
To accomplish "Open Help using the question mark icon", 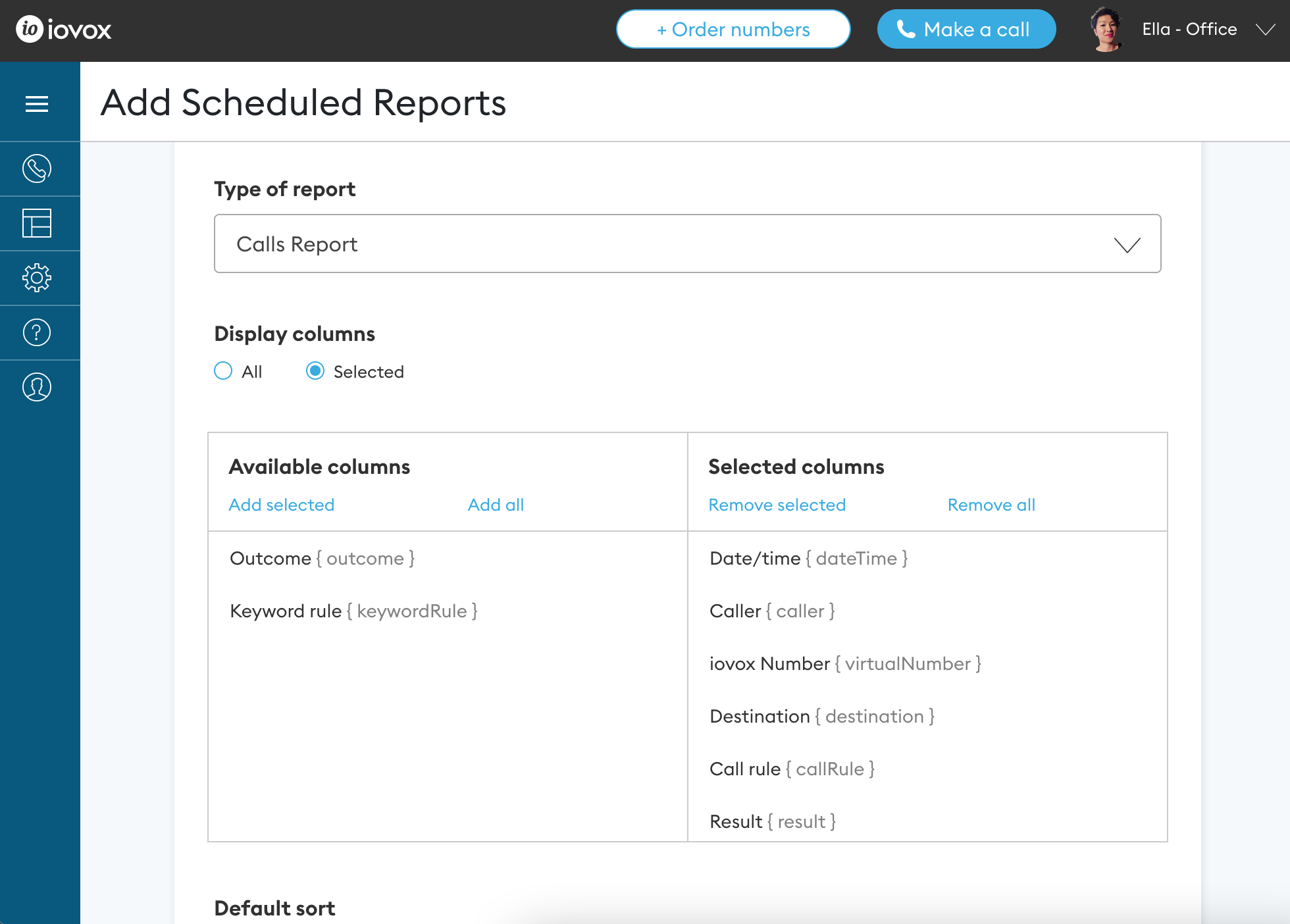I will (38, 332).
